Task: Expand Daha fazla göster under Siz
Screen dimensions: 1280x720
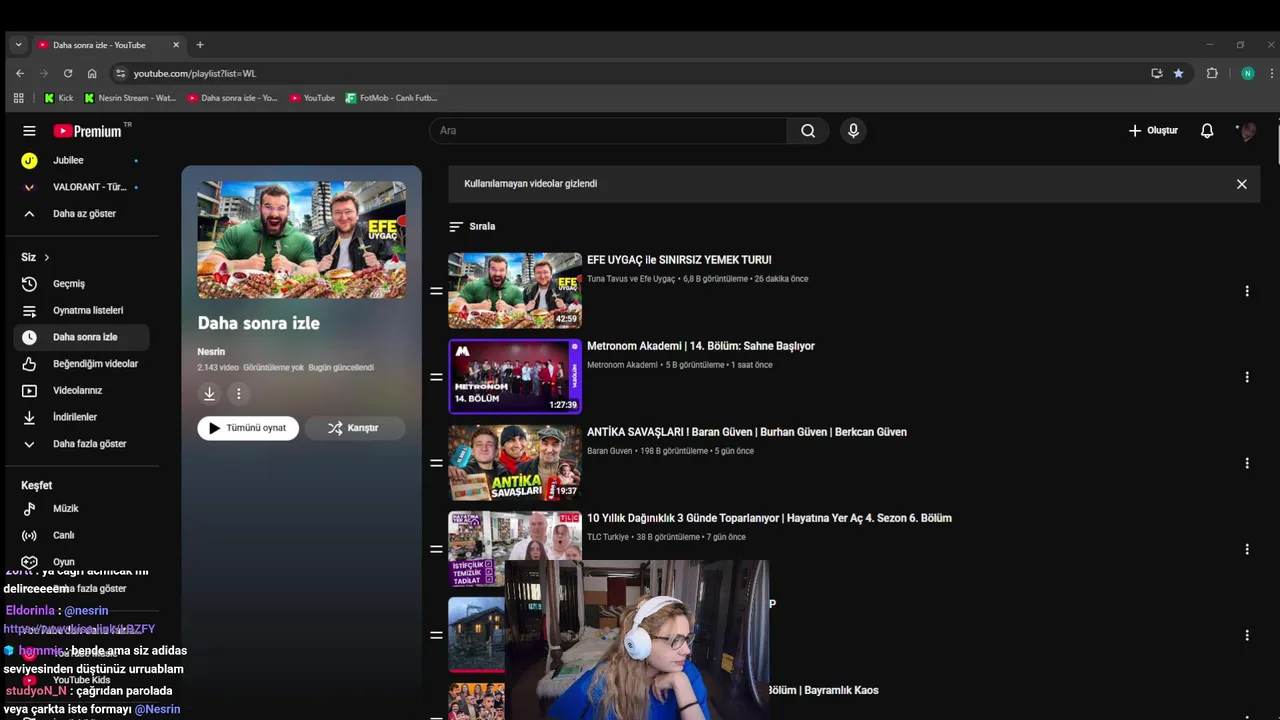Action: click(82, 444)
